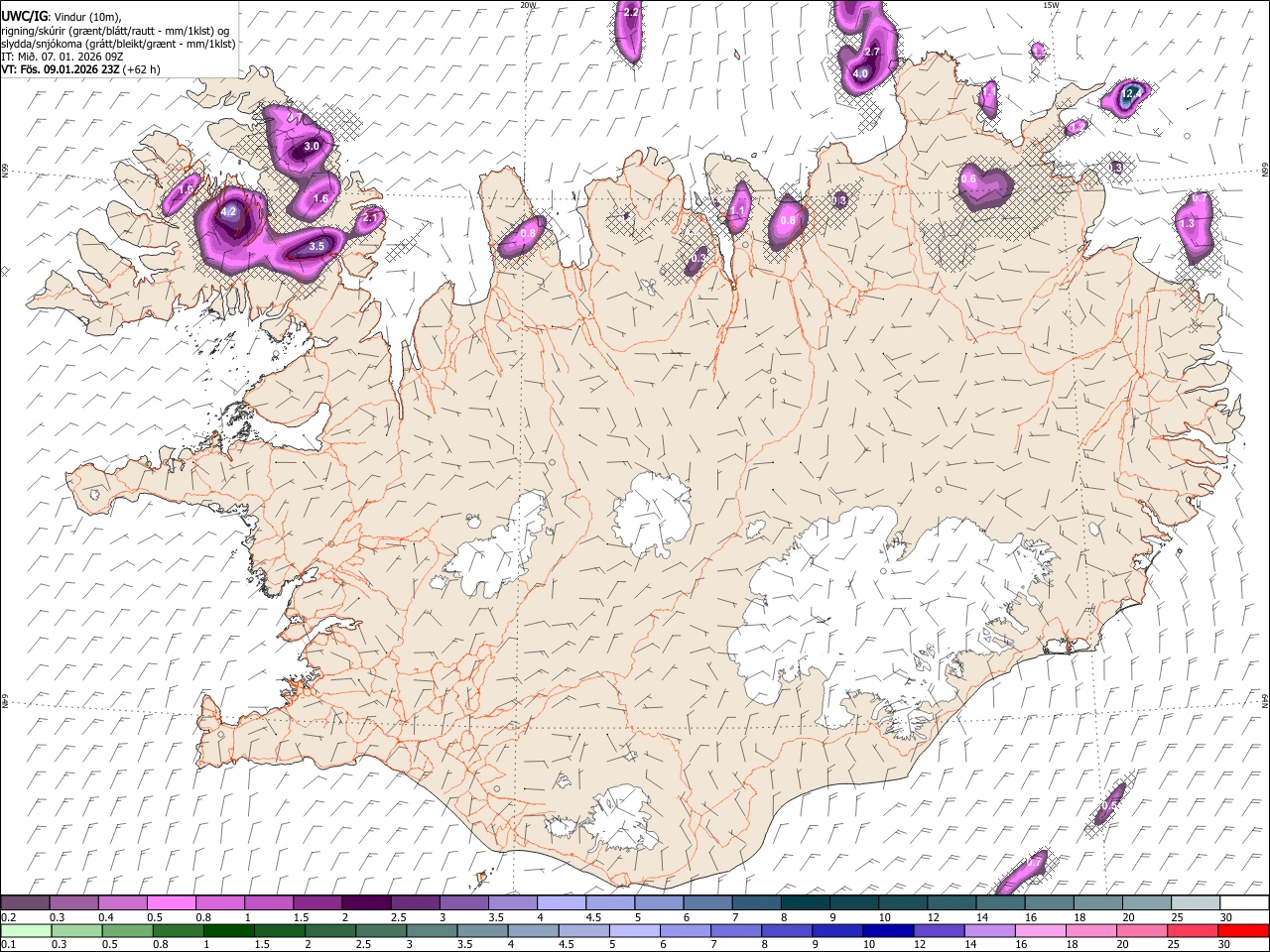Click the 2.1 snowfall value label
The height and width of the screenshot is (952, 1270).
[371, 217]
